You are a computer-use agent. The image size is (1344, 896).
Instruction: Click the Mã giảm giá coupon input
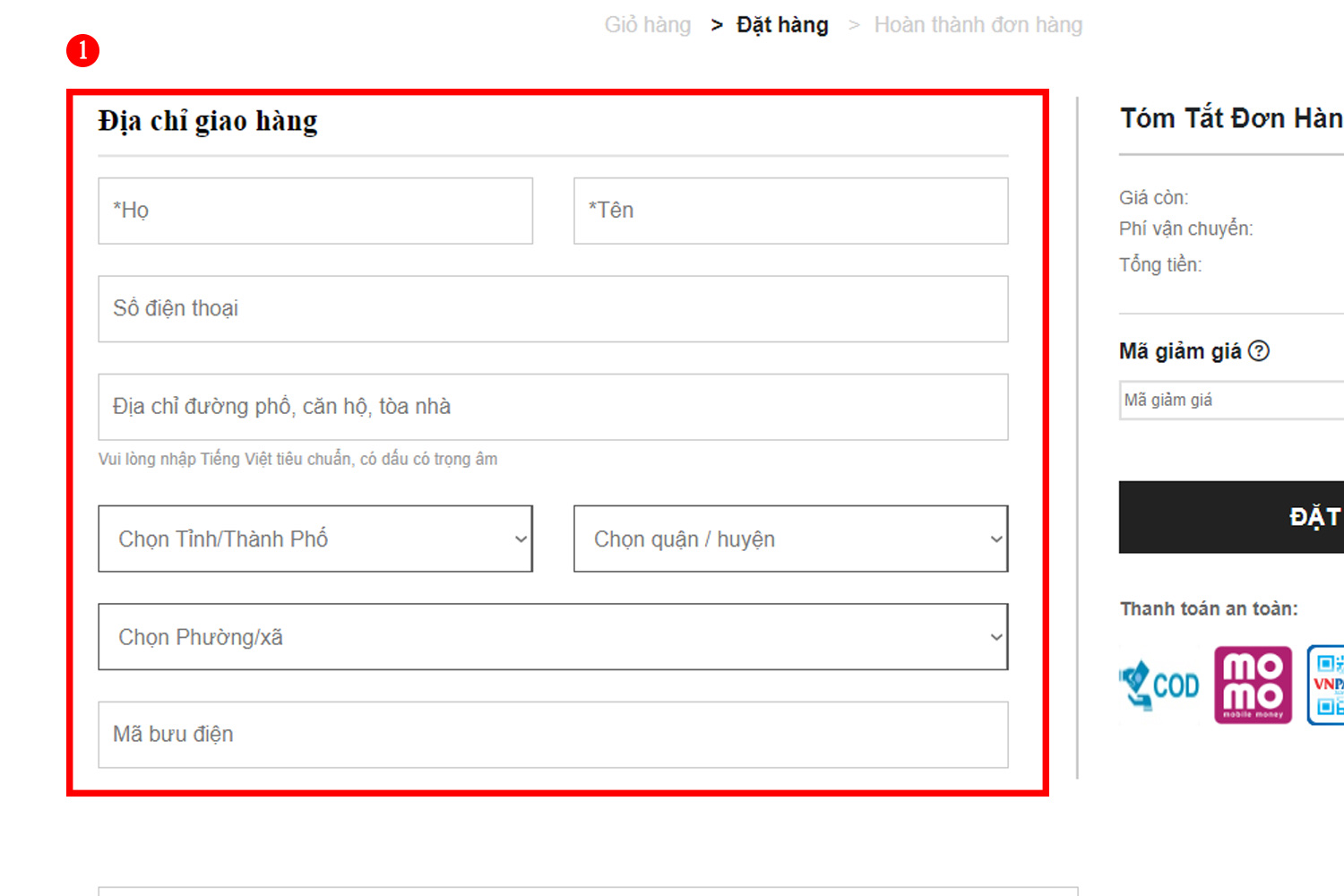[x=1232, y=401]
